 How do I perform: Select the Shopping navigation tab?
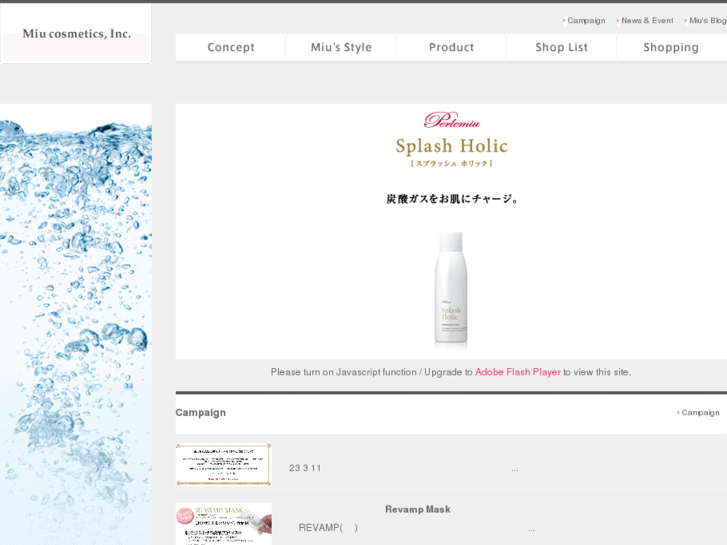[671, 47]
